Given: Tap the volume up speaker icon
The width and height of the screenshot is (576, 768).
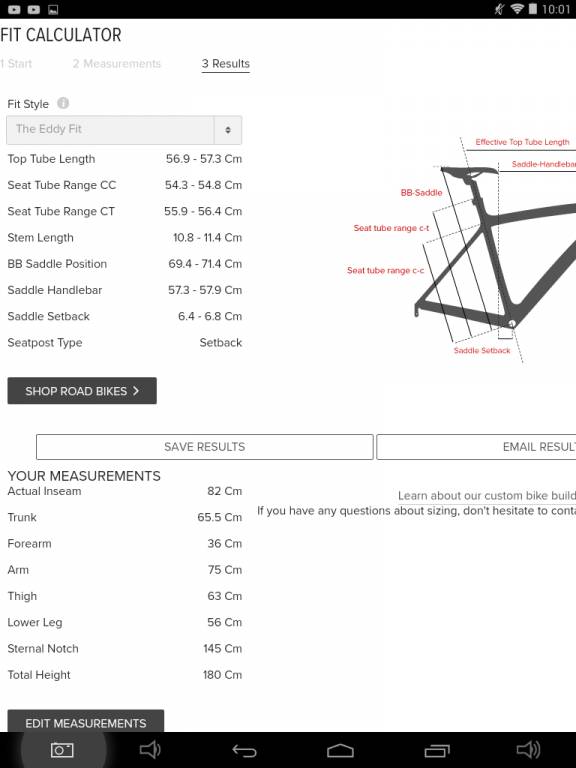Looking at the screenshot, I should tap(528, 749).
